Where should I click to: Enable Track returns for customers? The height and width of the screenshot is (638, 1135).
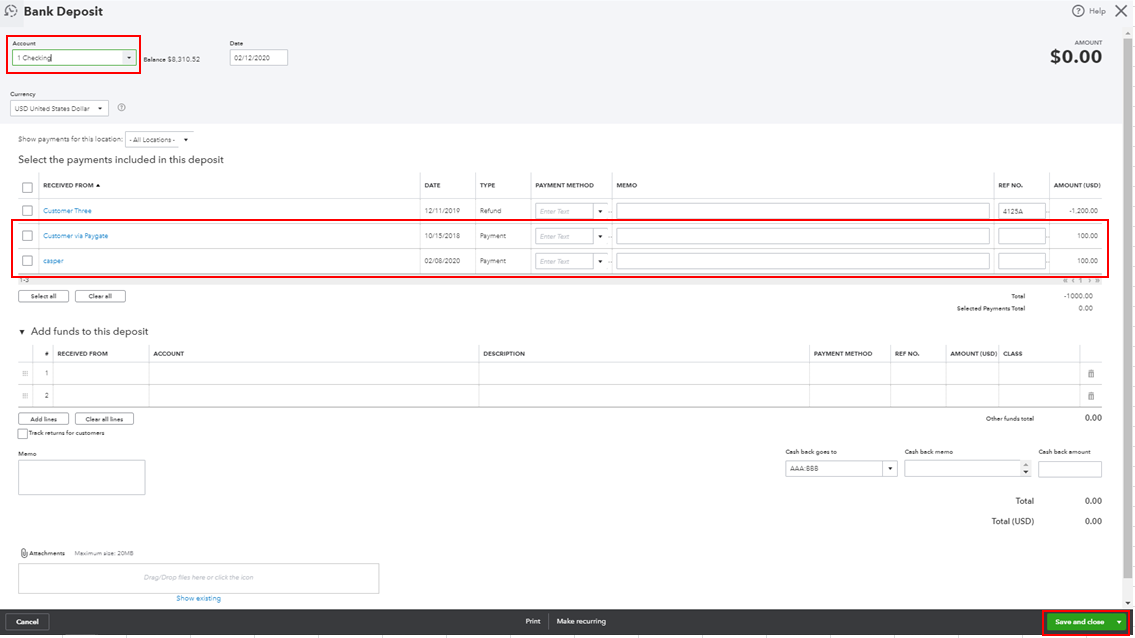[23, 434]
